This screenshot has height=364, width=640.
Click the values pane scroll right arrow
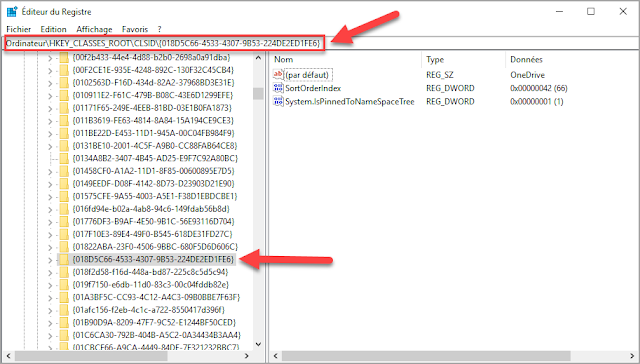632,356
